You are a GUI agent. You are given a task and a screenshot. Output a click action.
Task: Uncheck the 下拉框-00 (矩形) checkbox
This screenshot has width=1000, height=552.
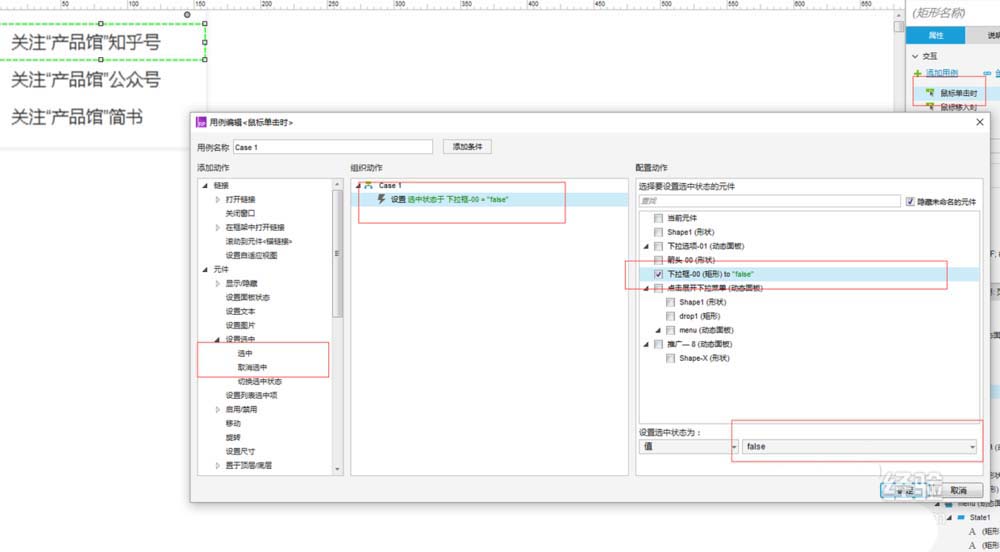pyautogui.click(x=658, y=274)
